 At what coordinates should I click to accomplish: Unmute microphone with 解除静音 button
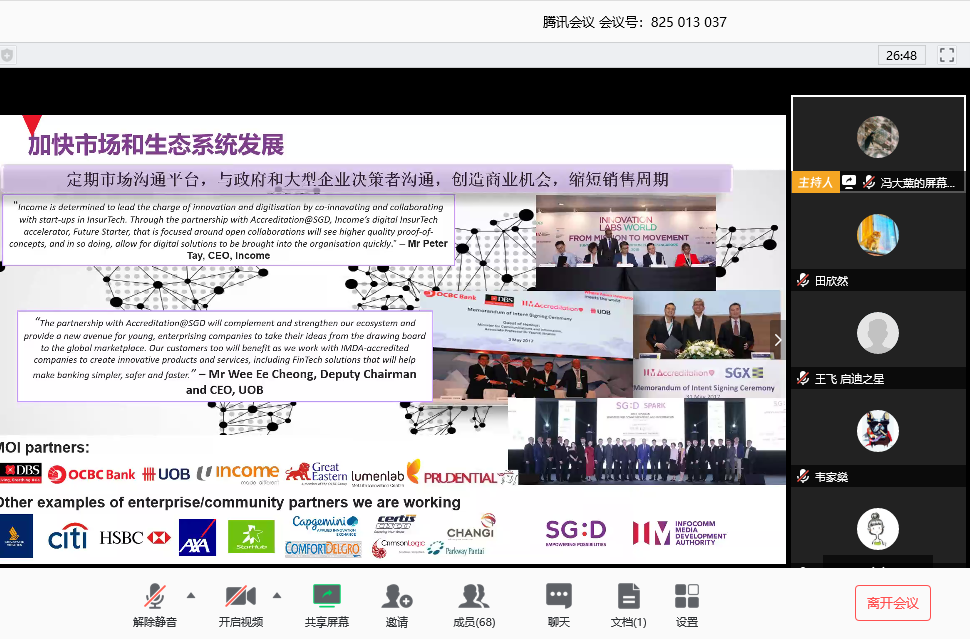[155, 605]
